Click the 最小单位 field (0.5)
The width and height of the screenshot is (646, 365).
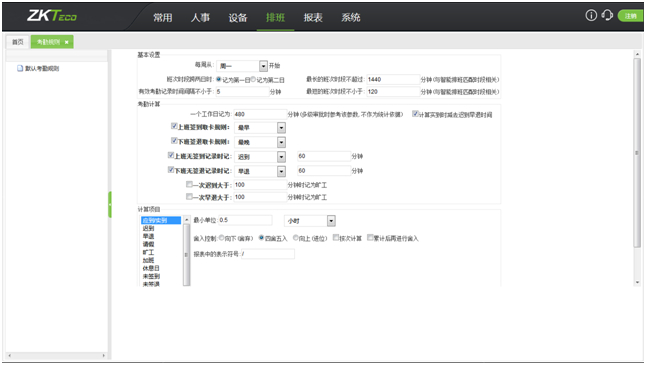[245, 220]
